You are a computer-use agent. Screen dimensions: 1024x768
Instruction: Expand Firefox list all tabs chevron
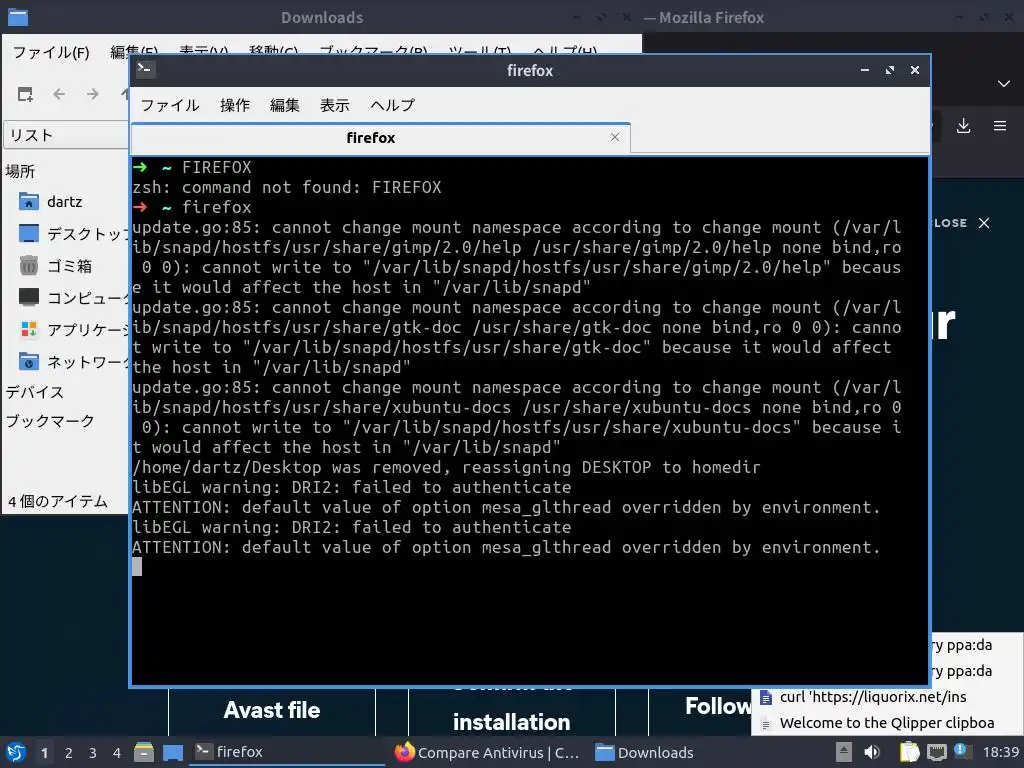[1004, 84]
